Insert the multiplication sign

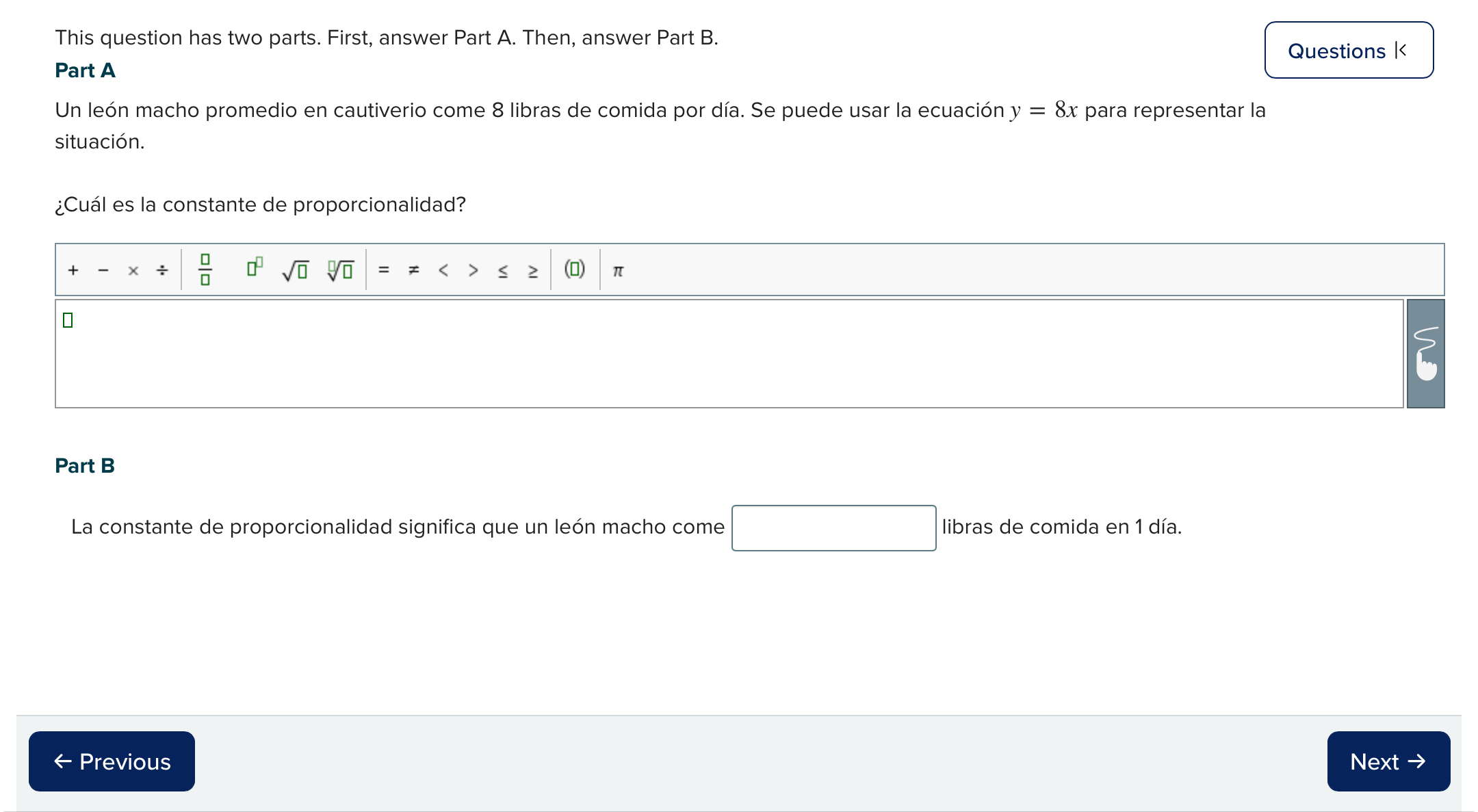click(x=133, y=270)
